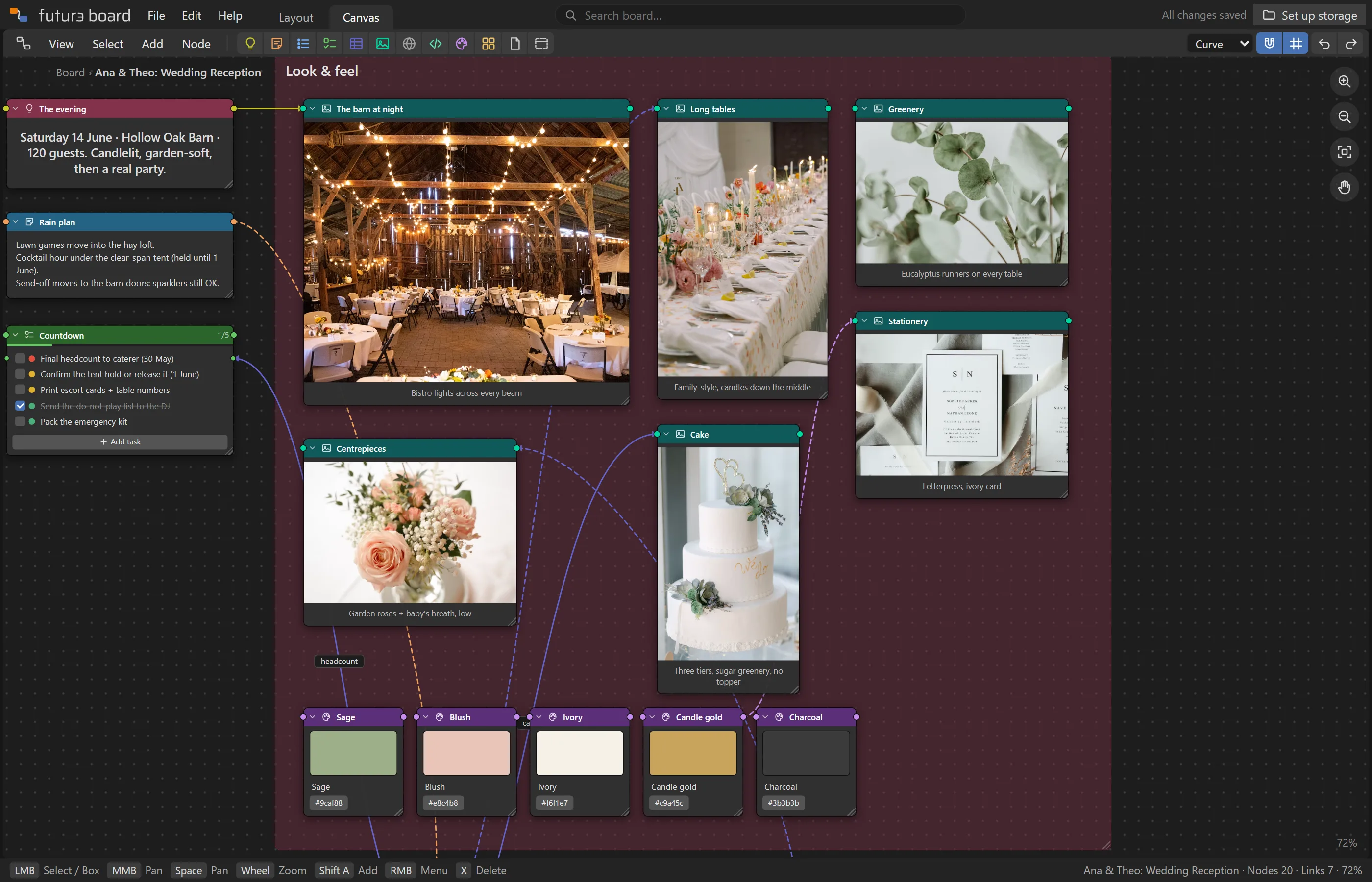This screenshot has width=1372, height=882.
Task: Add a checklist node from toolbar
Action: coord(329,44)
